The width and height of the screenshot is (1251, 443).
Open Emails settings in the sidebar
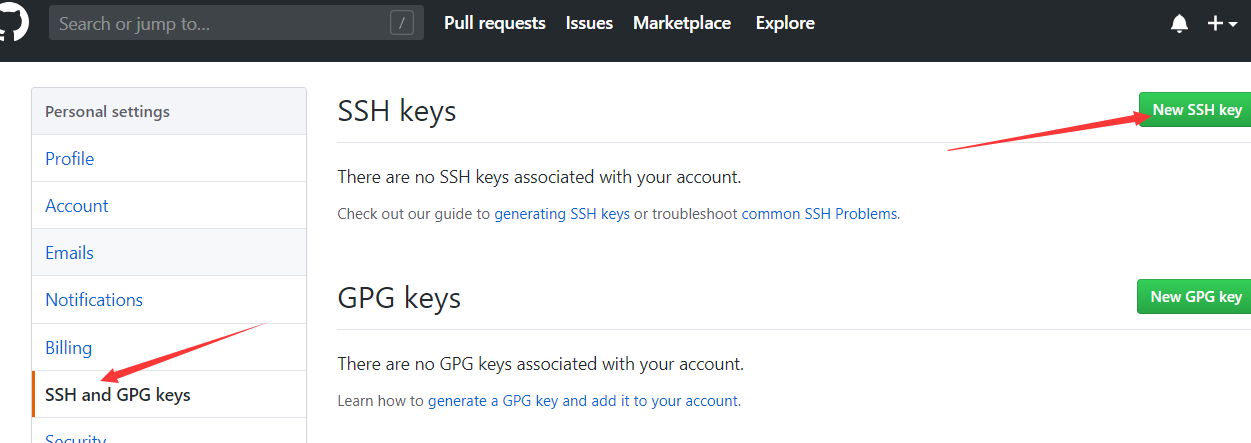[70, 253]
